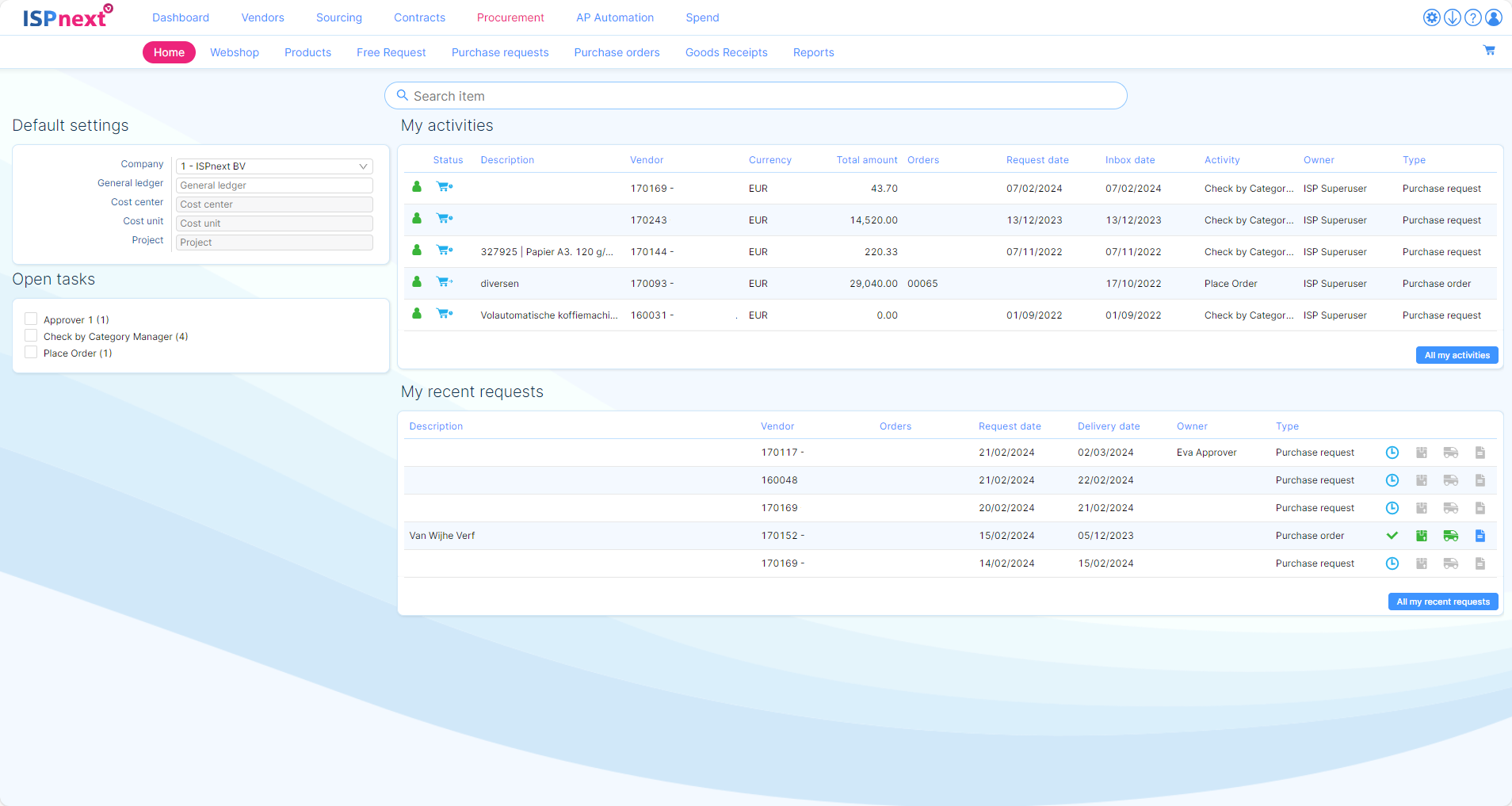Focus the Search item field
Viewport: 1512px width, 806px height.
[x=755, y=96]
